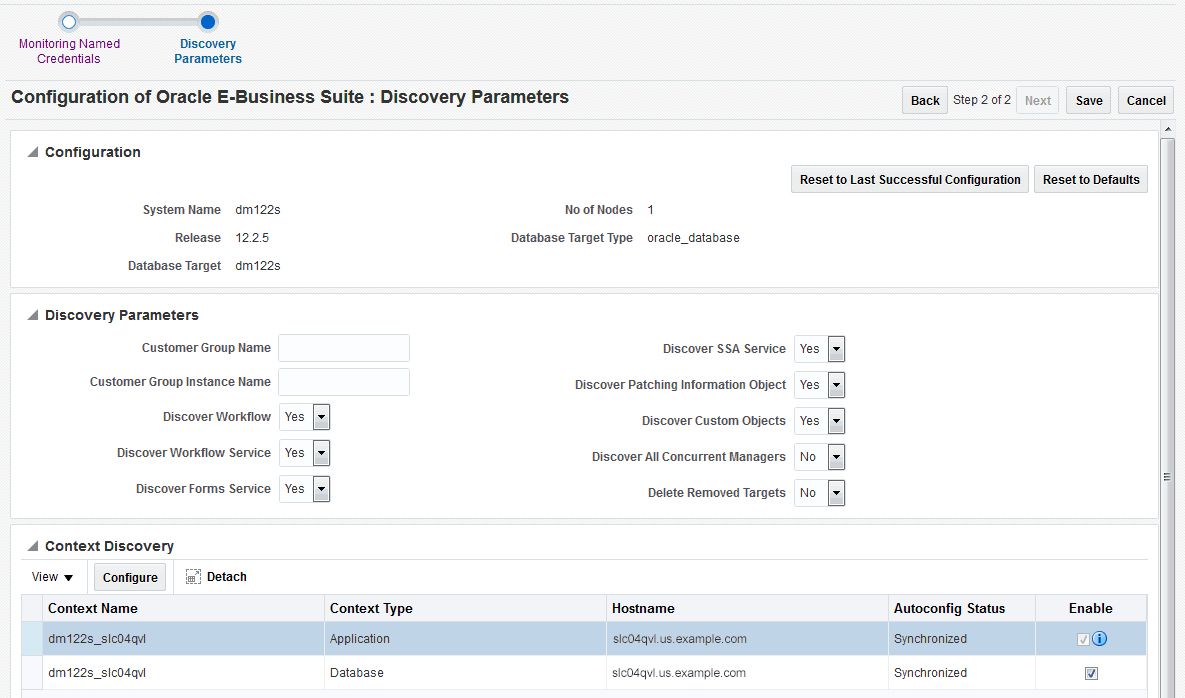Click Synchronized status in the Database row
This screenshot has height=698, width=1185.
930,673
